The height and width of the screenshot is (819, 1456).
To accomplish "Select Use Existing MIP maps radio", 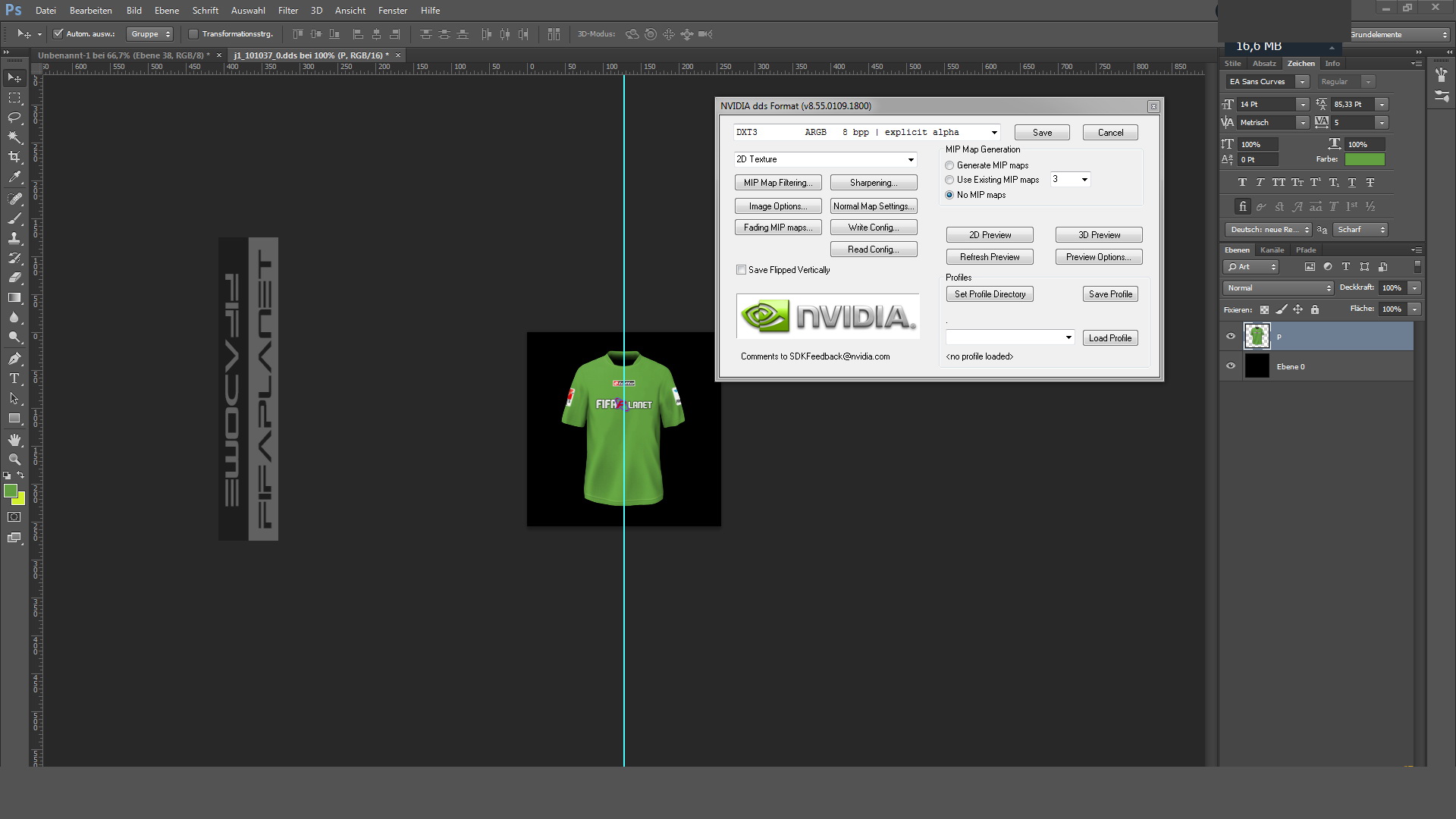I will (x=949, y=180).
